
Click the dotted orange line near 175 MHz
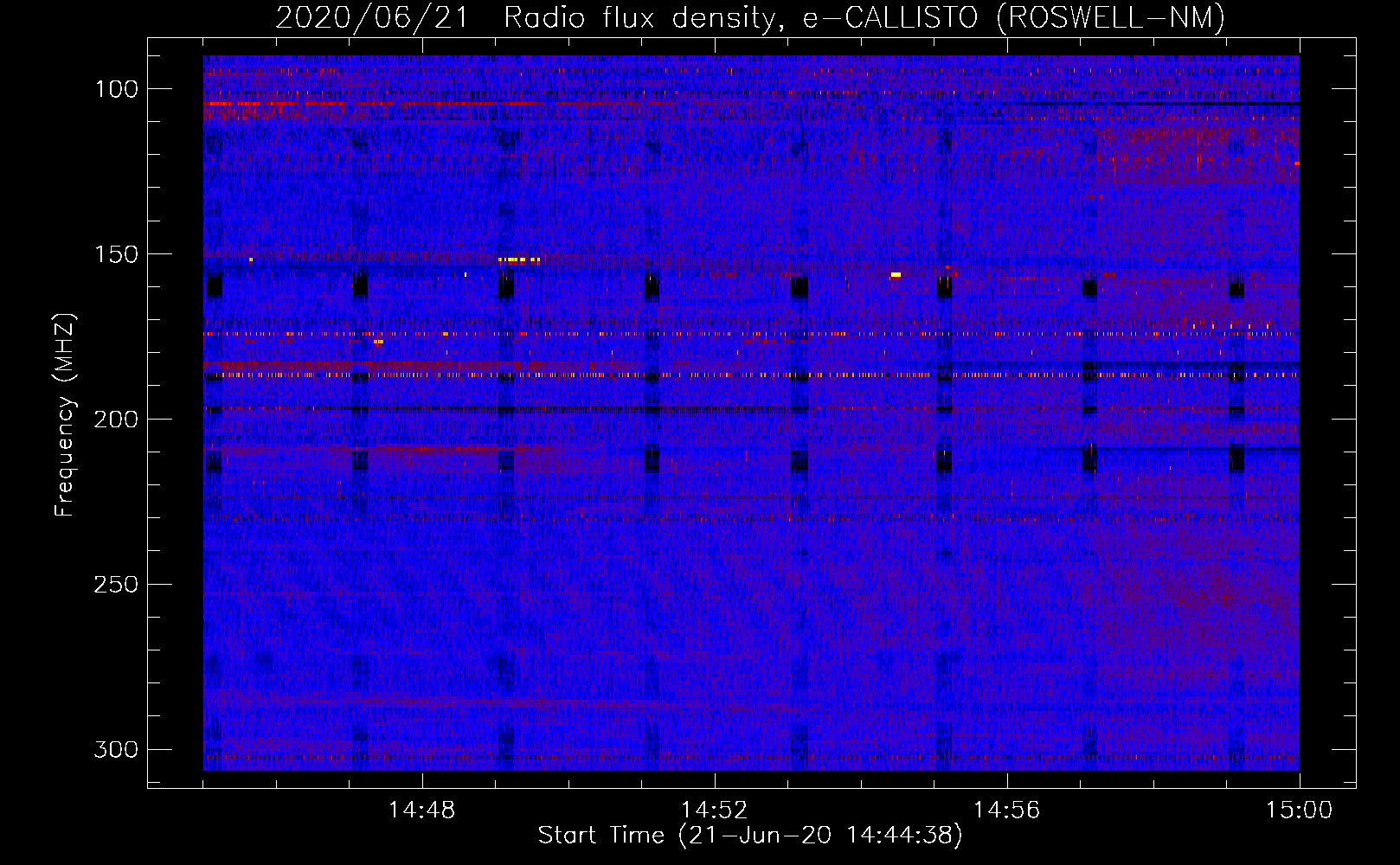coord(751,333)
